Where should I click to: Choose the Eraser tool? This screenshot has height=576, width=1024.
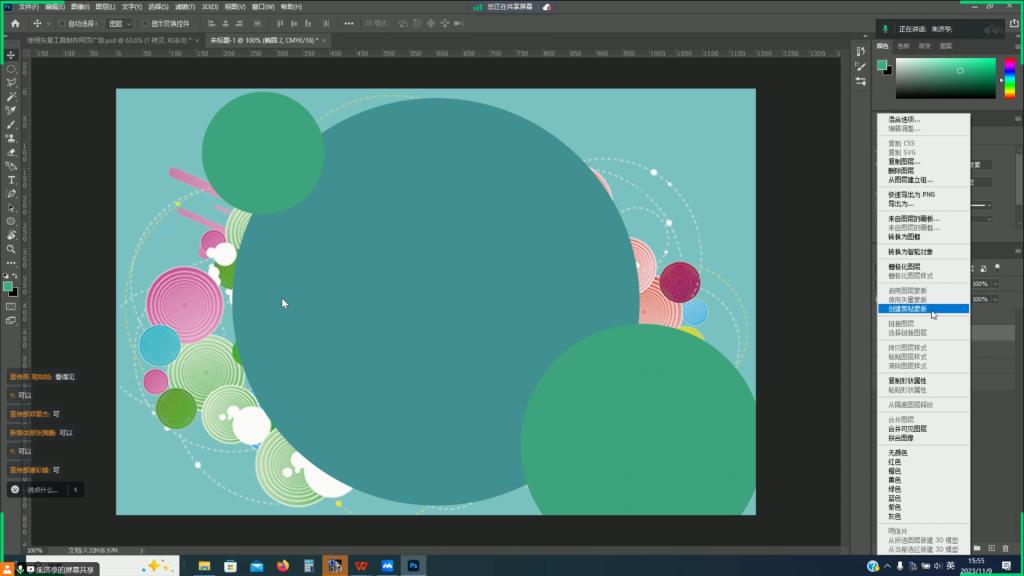11,152
